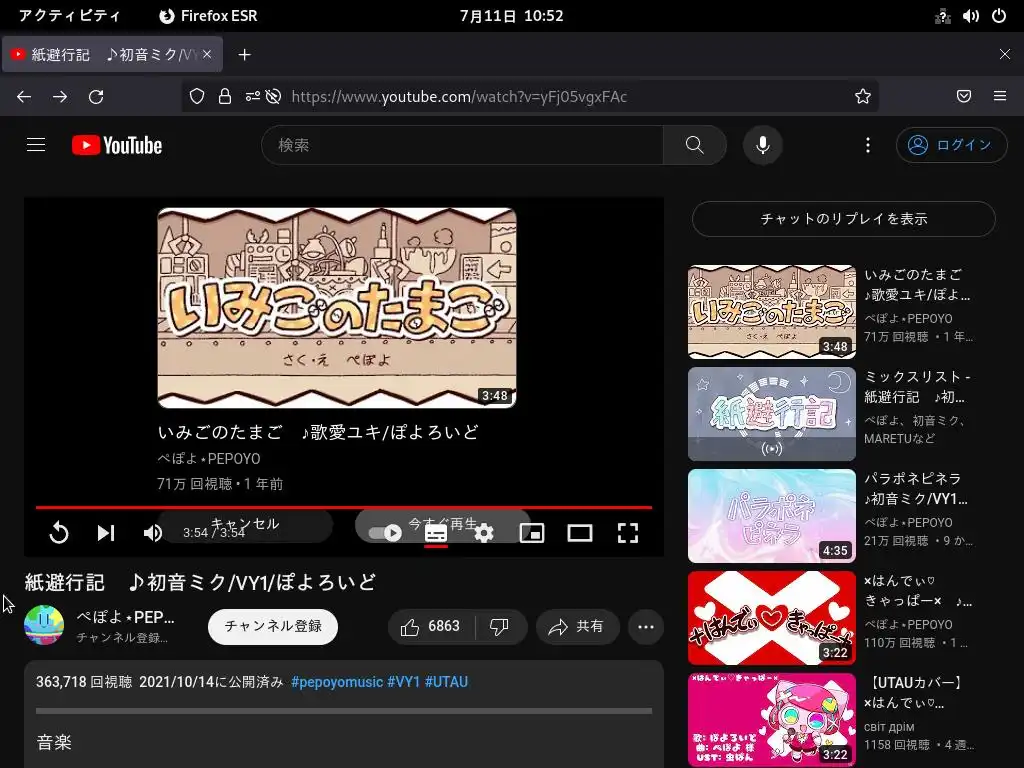Image resolution: width=1024 pixels, height=768 pixels.
Task: Open the #UTAU hashtag link
Action: point(447,682)
